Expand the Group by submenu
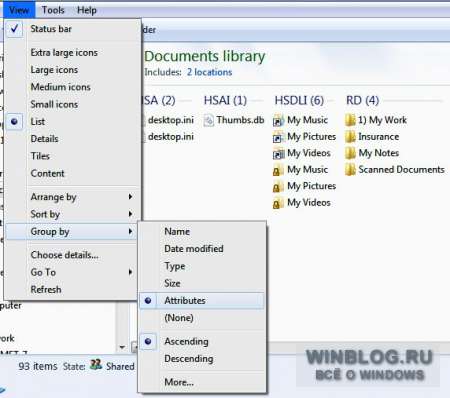Screen dimensions: 450x398 (72, 231)
